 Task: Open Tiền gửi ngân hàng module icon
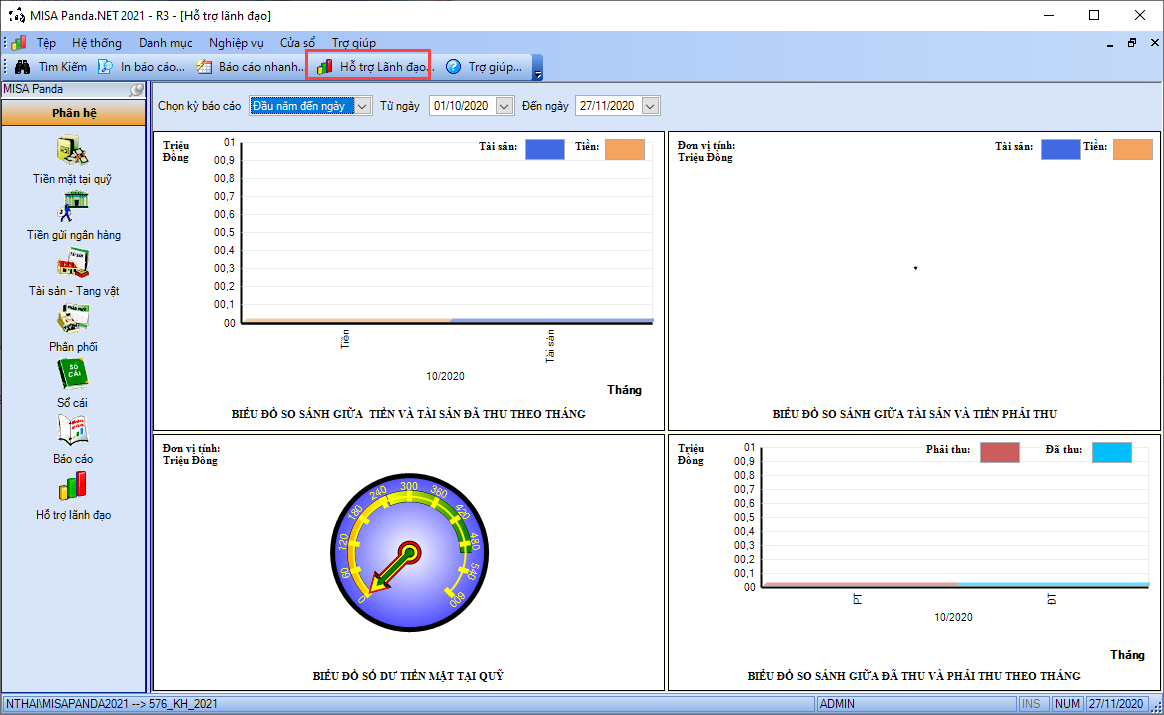(x=73, y=206)
